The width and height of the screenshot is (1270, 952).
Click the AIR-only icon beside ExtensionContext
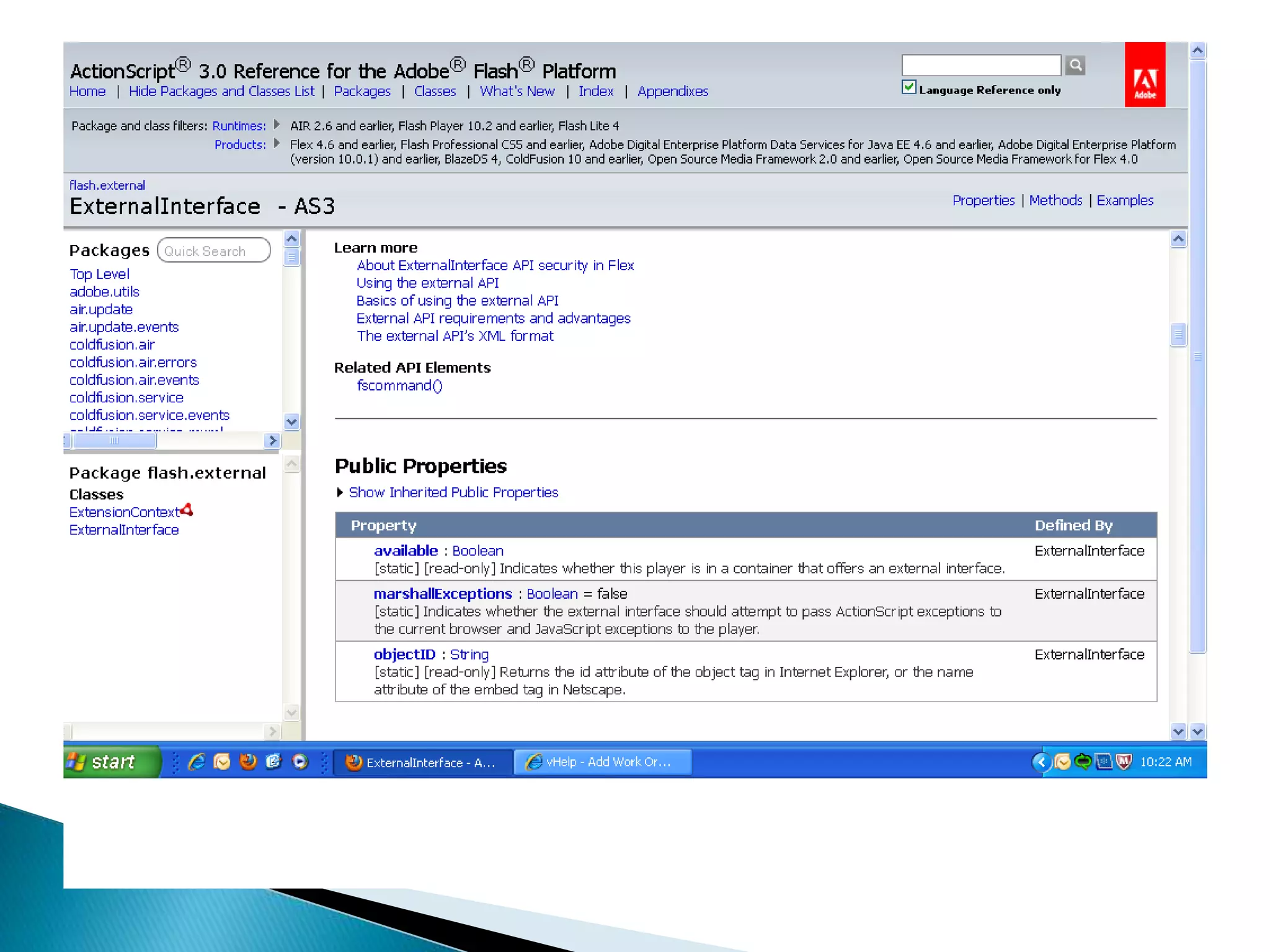[187, 510]
